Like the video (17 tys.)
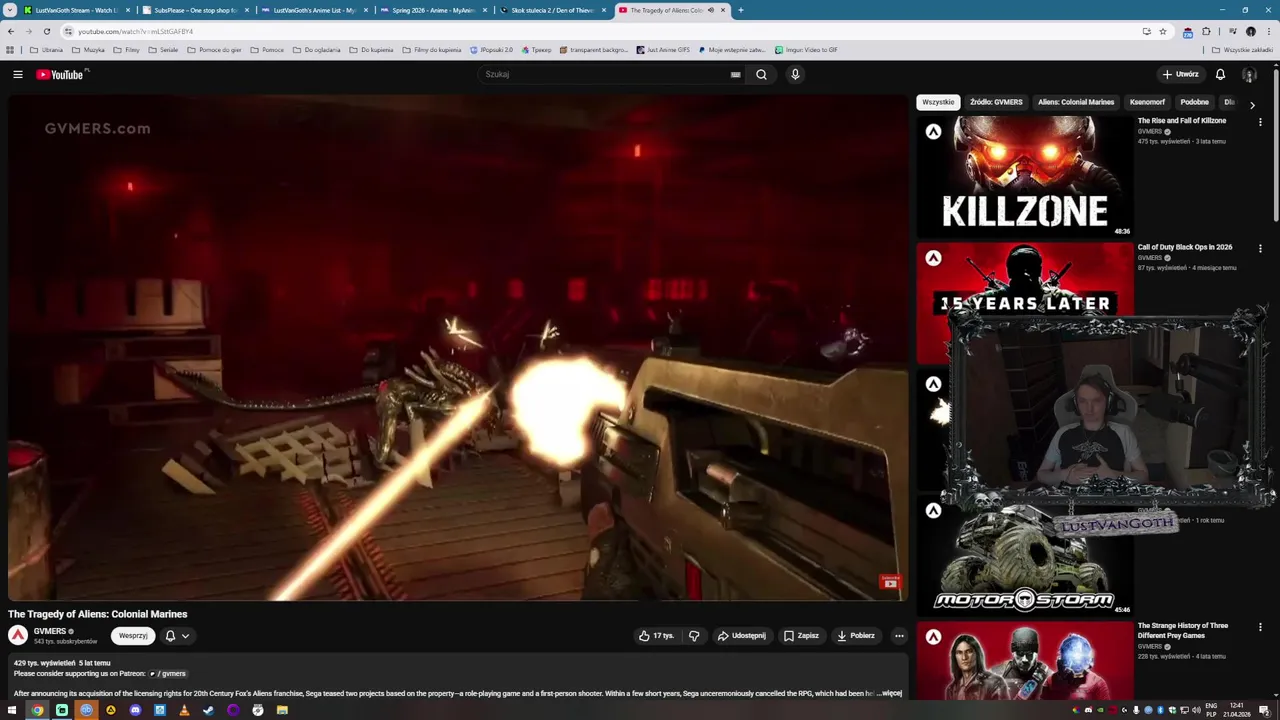 point(656,635)
